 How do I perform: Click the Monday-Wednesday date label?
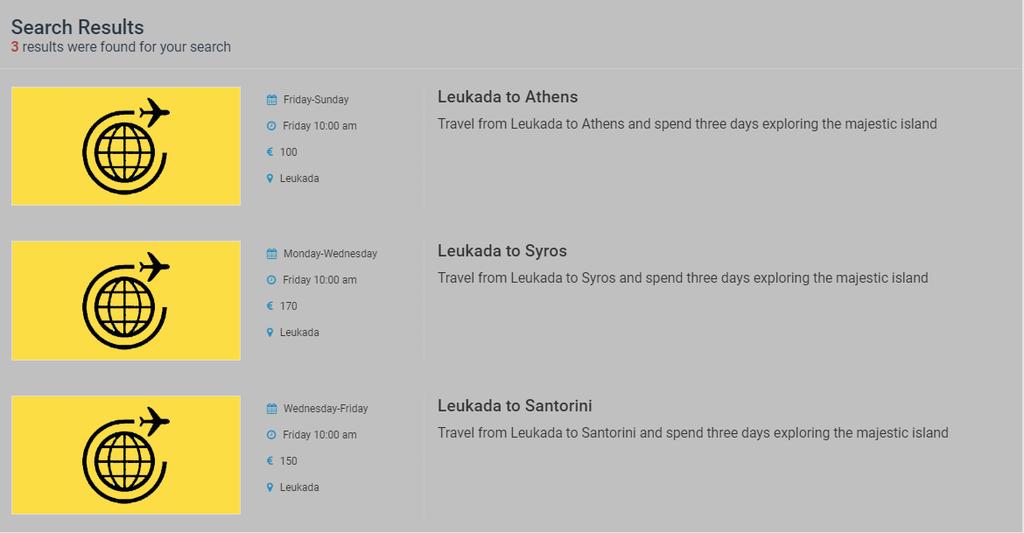pyautogui.click(x=330, y=253)
